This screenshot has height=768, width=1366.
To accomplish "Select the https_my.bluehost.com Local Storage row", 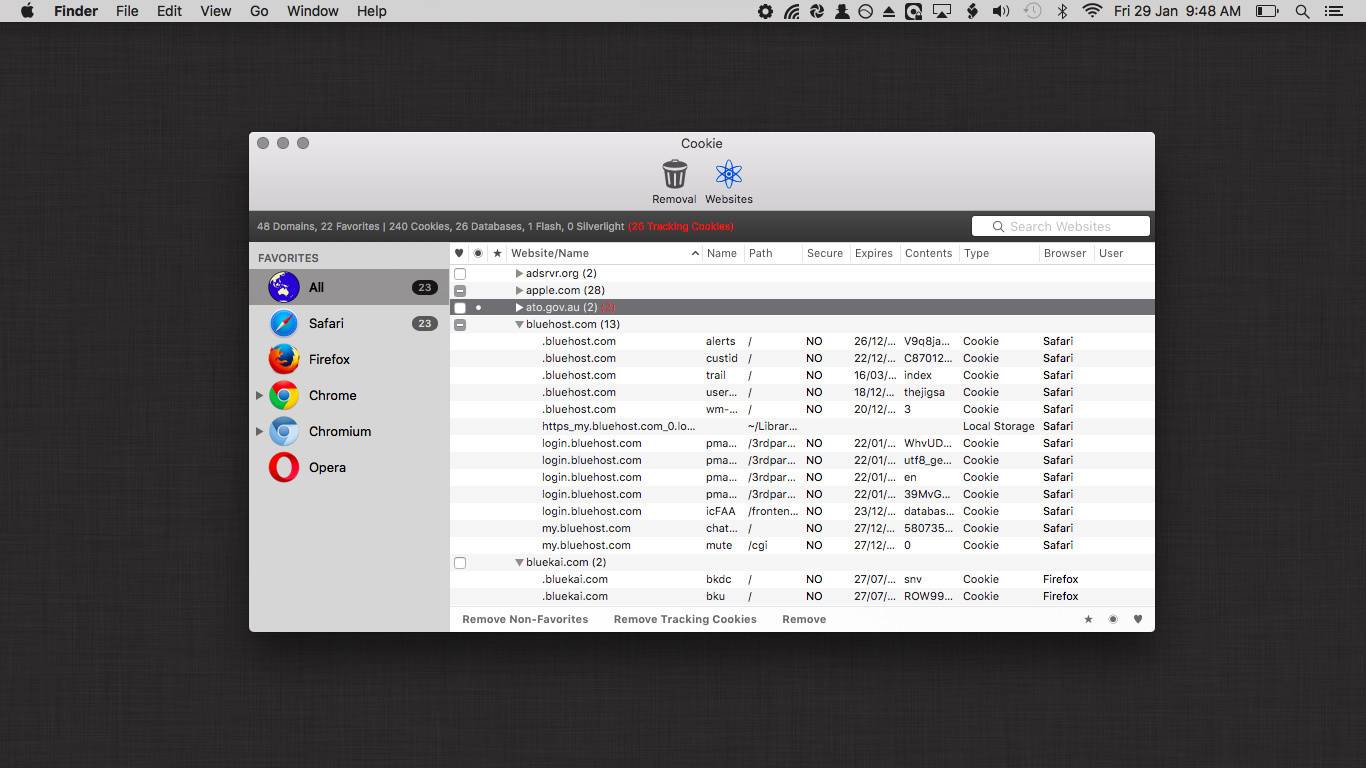I will 802,426.
